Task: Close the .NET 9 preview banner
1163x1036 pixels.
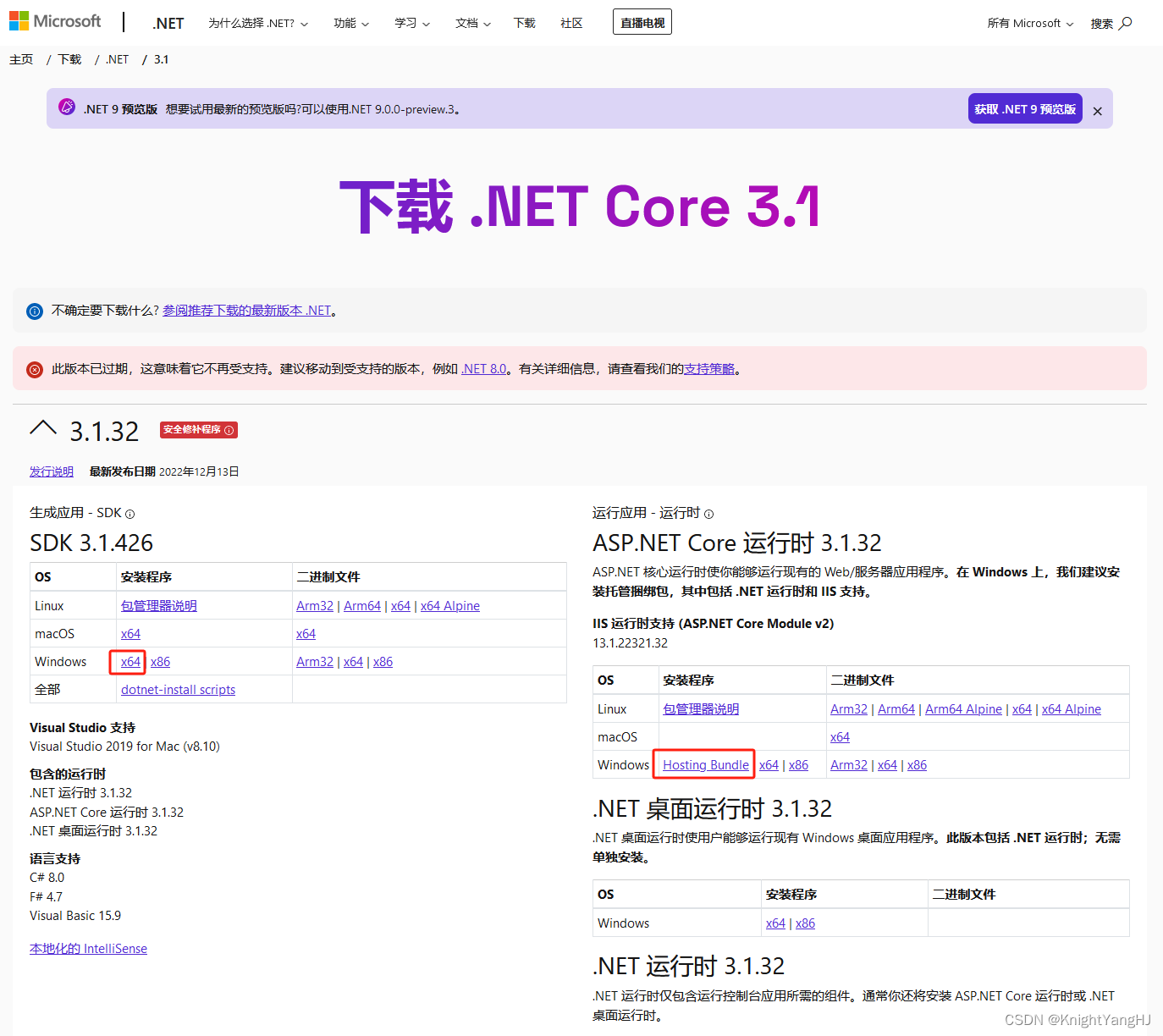Action: coord(1097,111)
